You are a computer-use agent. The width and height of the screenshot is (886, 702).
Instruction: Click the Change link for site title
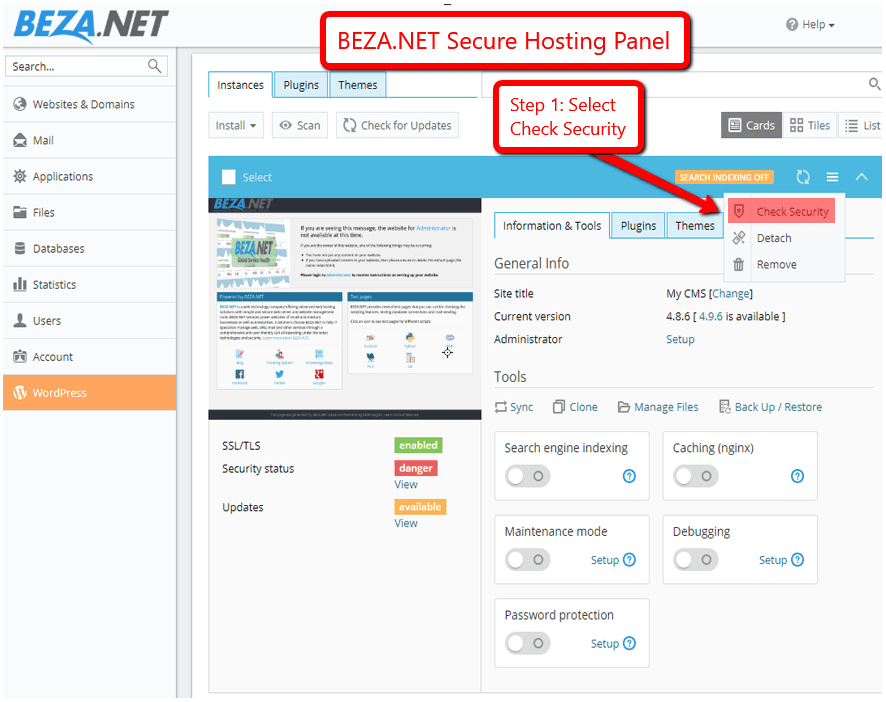coord(731,293)
